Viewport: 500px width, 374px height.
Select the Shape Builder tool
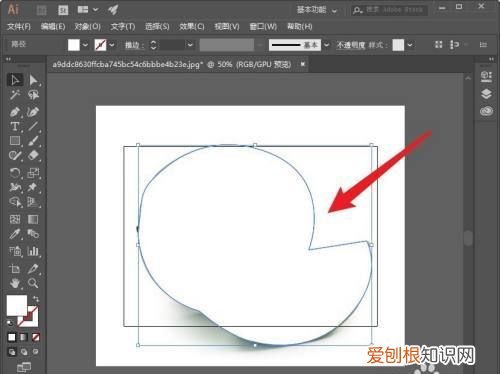coord(15,202)
